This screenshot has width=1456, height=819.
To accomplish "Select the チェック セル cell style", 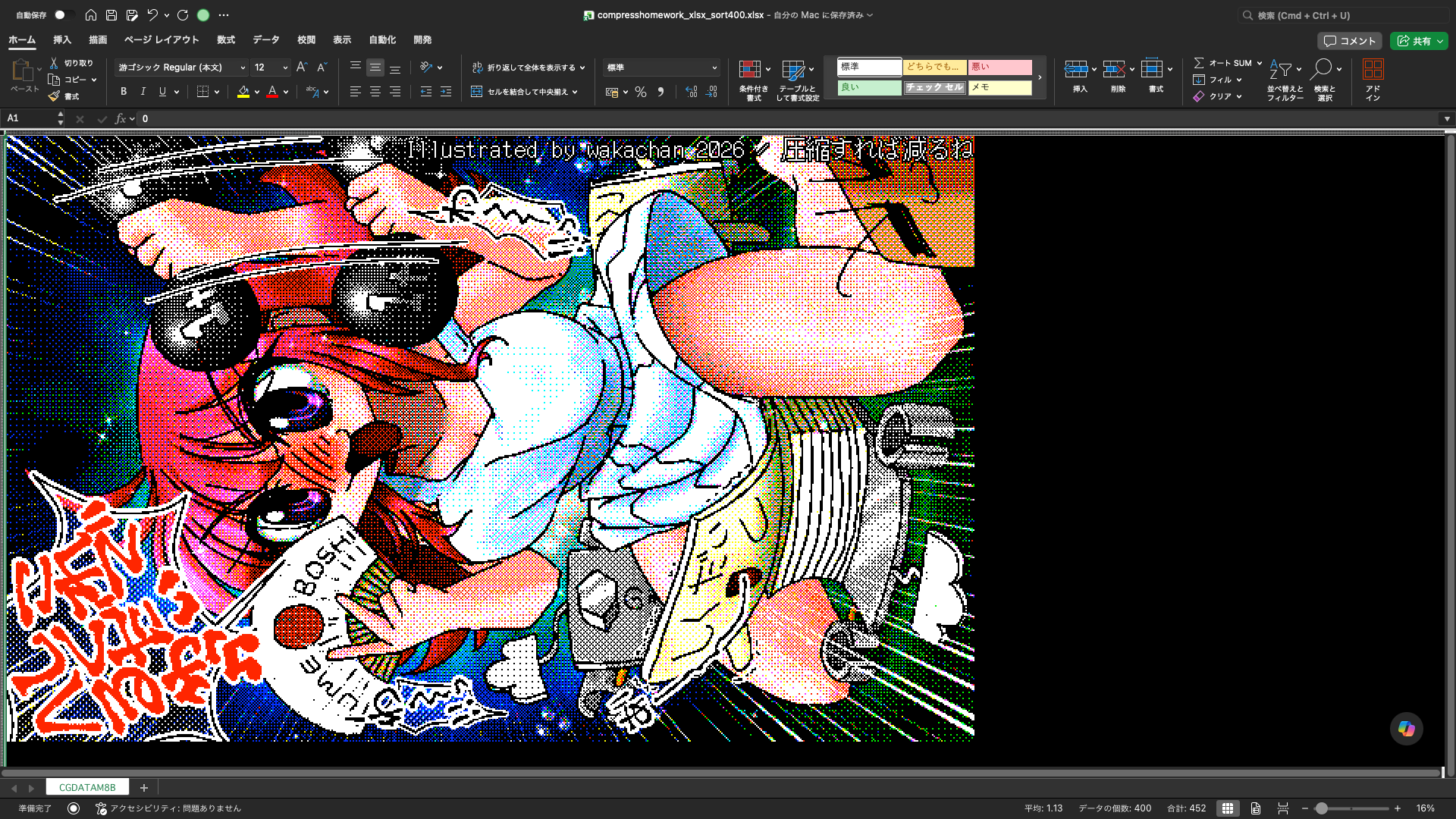I will [935, 87].
